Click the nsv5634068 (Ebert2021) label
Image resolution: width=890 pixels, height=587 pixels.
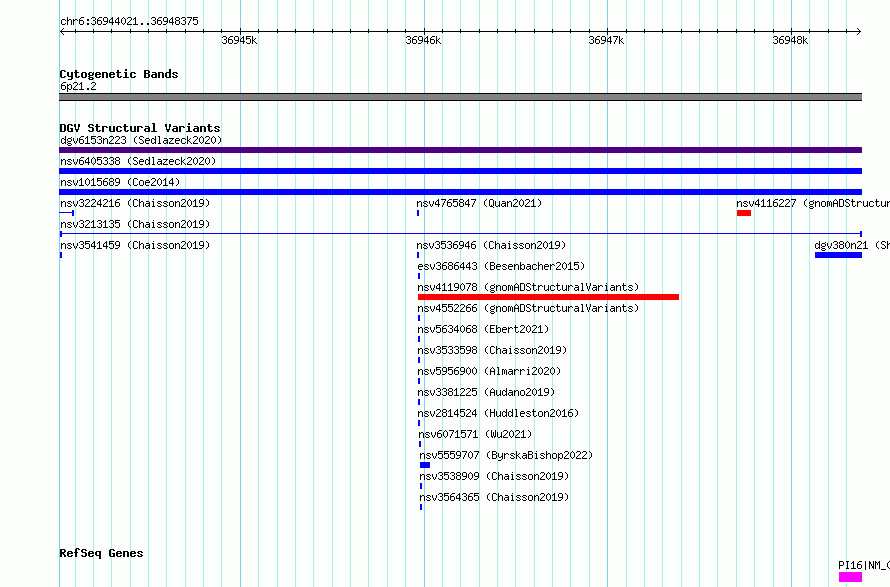click(483, 329)
